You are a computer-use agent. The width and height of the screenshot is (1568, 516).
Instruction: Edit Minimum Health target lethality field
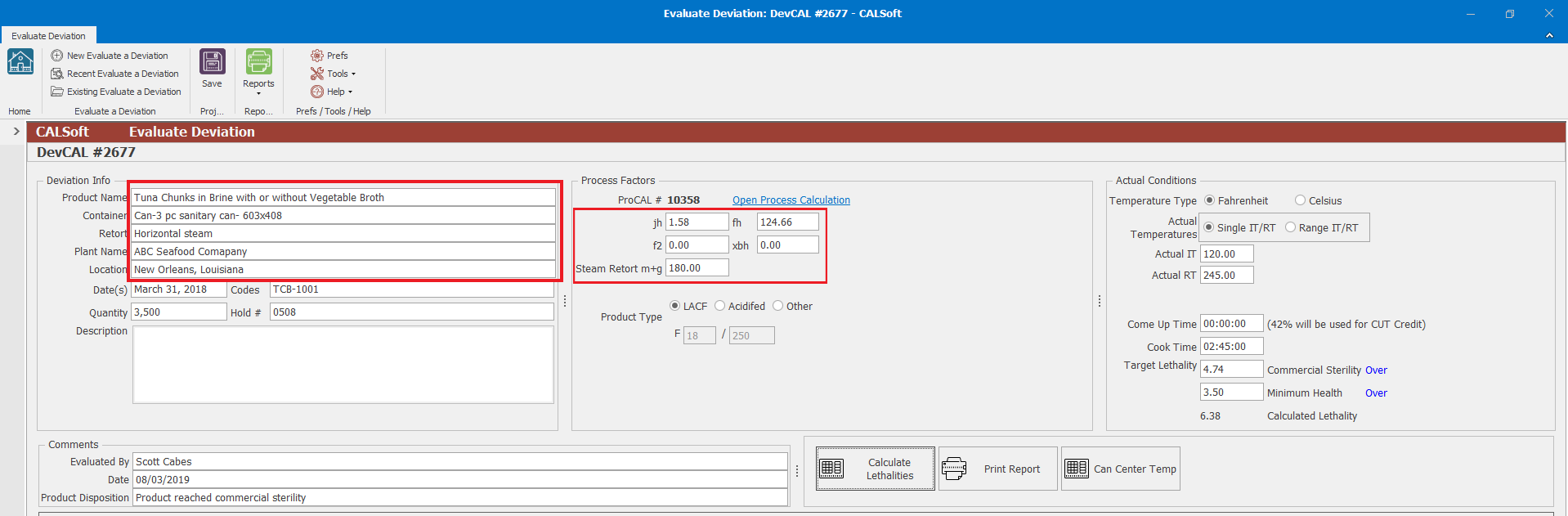coord(1231,392)
